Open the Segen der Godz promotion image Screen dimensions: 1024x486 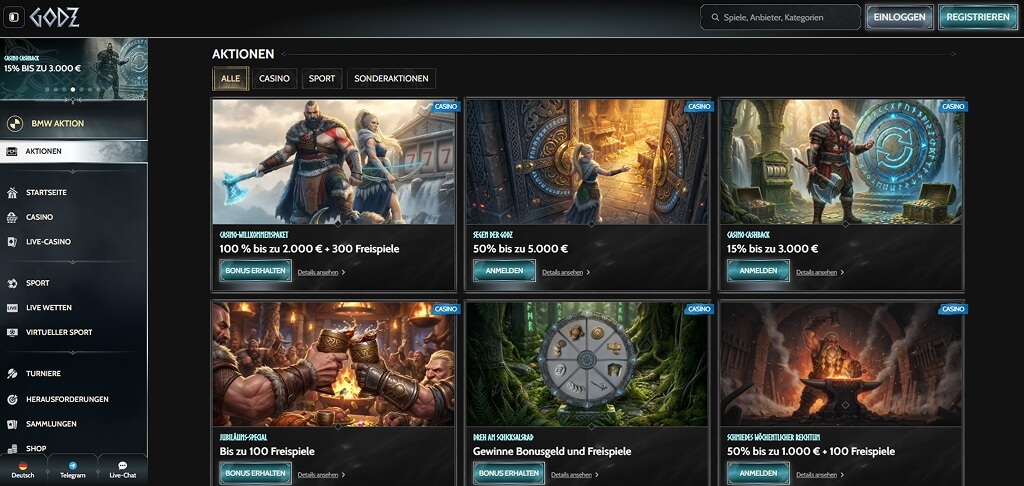pyautogui.click(x=587, y=162)
